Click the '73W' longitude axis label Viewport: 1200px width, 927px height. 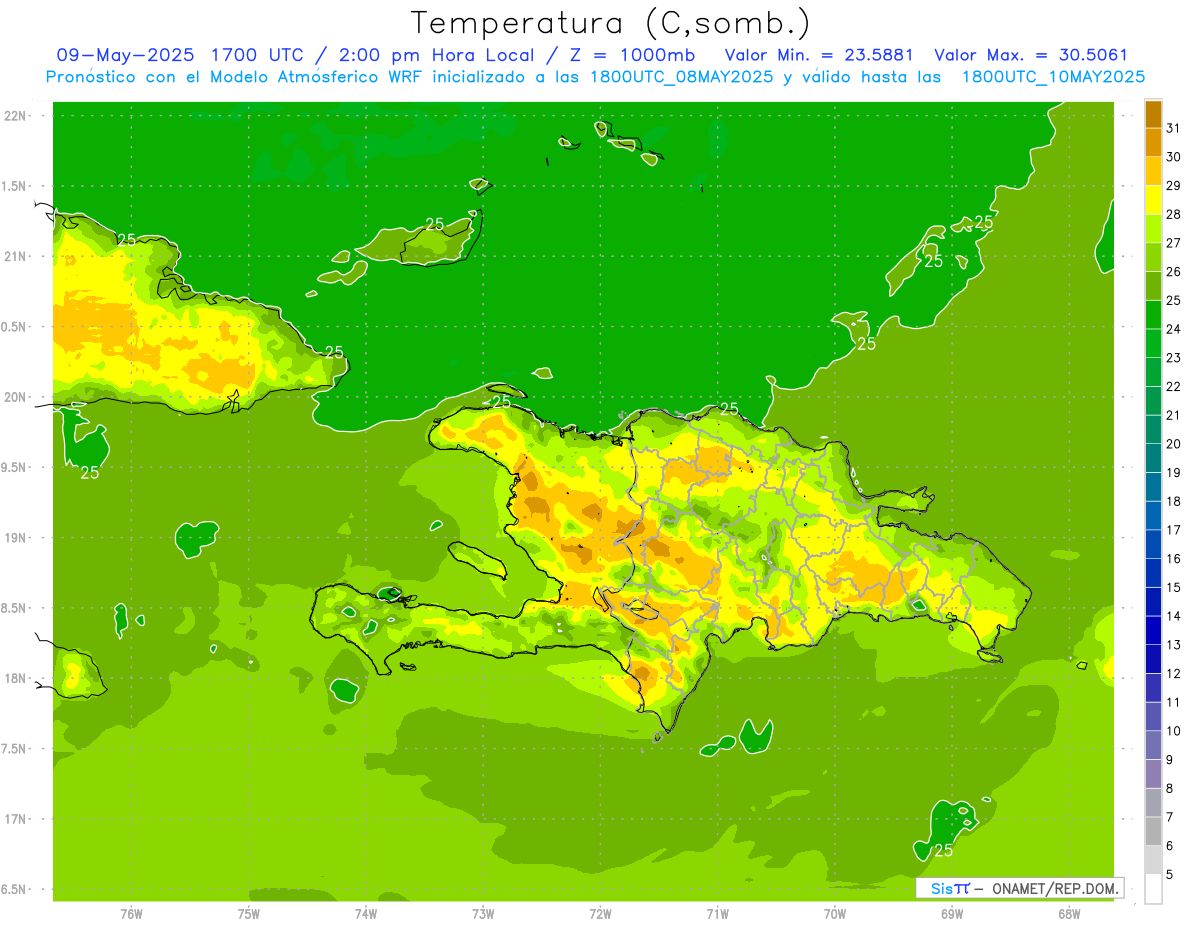pyautogui.click(x=483, y=914)
